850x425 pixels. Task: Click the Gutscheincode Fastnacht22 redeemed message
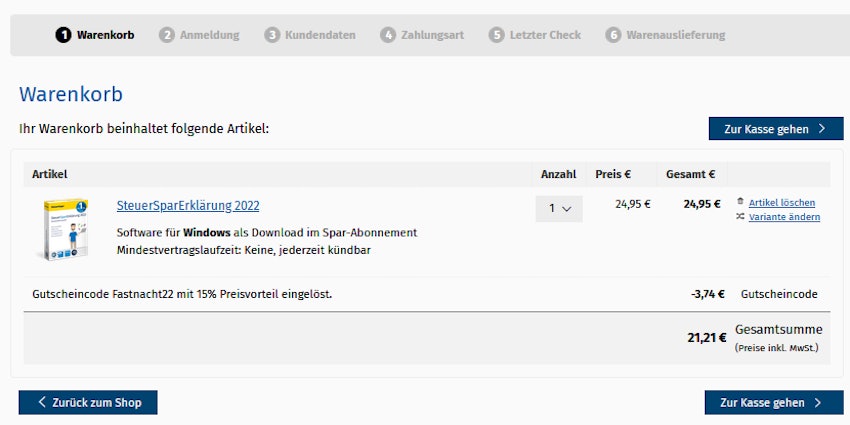tap(182, 294)
